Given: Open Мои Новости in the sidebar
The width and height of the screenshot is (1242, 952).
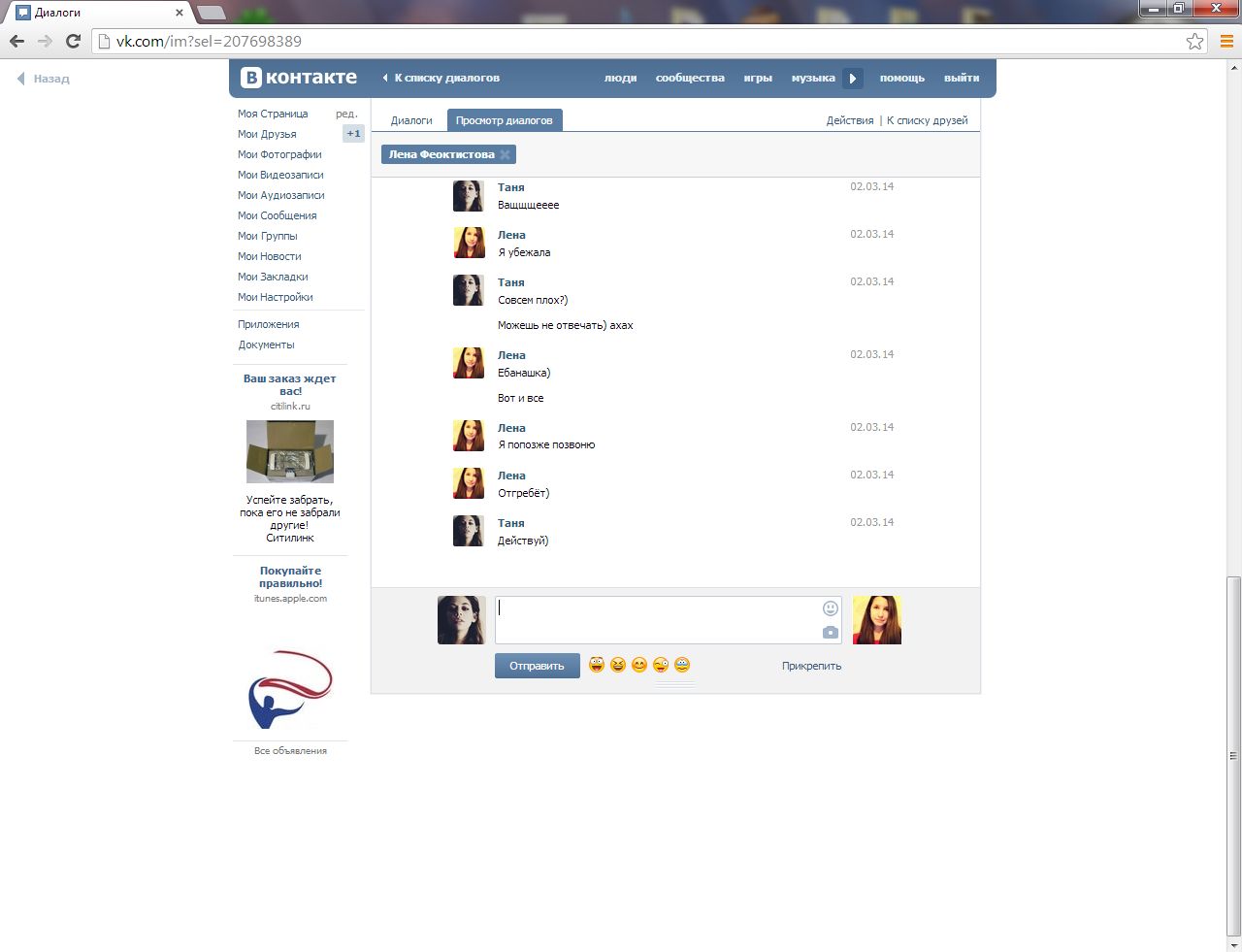Looking at the screenshot, I should (270, 256).
